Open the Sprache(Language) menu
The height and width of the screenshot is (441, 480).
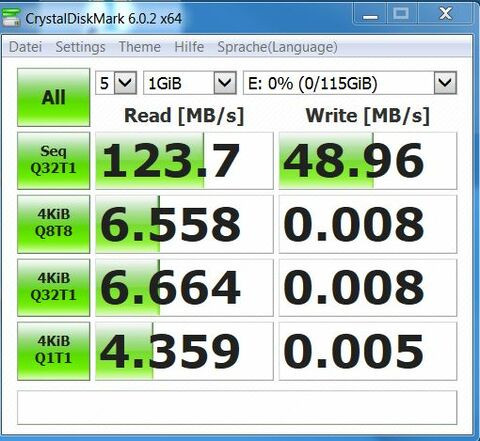click(277, 47)
